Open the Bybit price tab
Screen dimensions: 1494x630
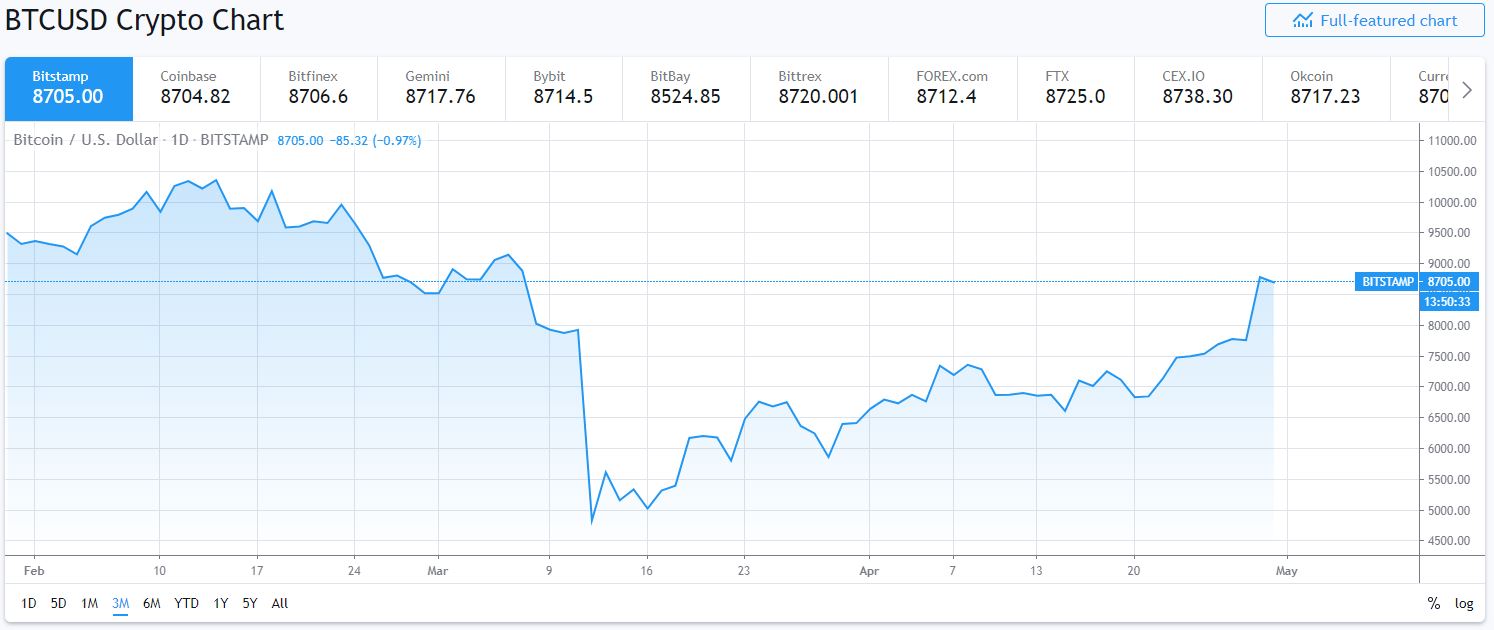tap(563, 88)
